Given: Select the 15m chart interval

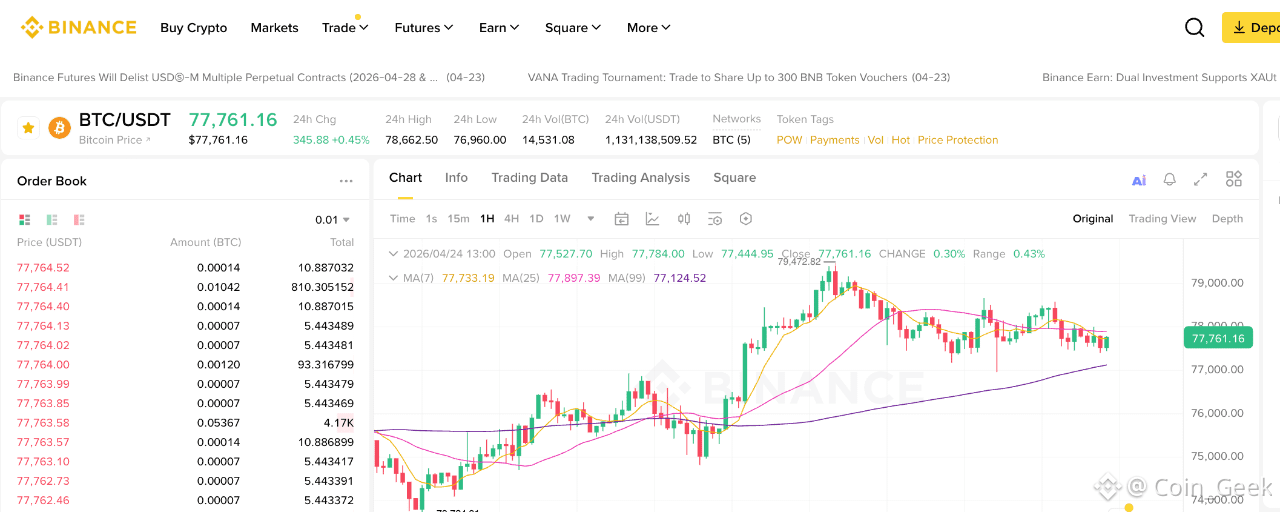Looking at the screenshot, I should pos(458,219).
